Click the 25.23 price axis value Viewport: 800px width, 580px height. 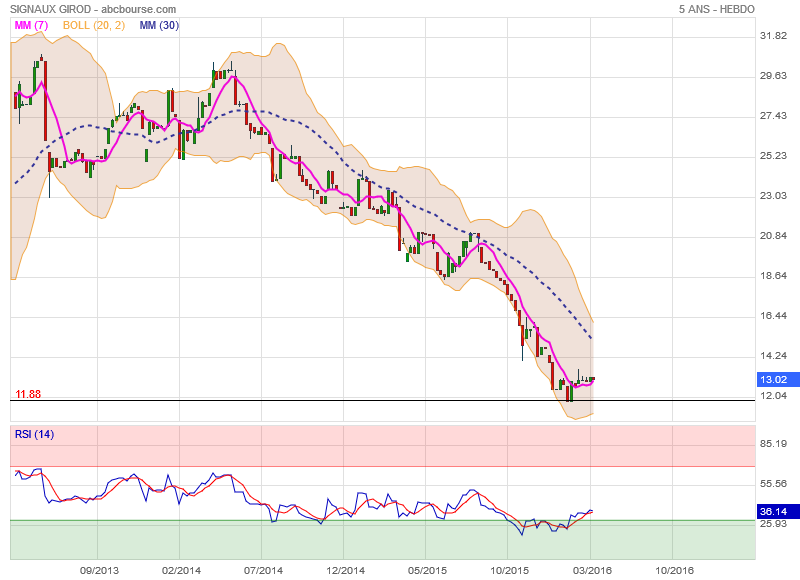coord(773,156)
